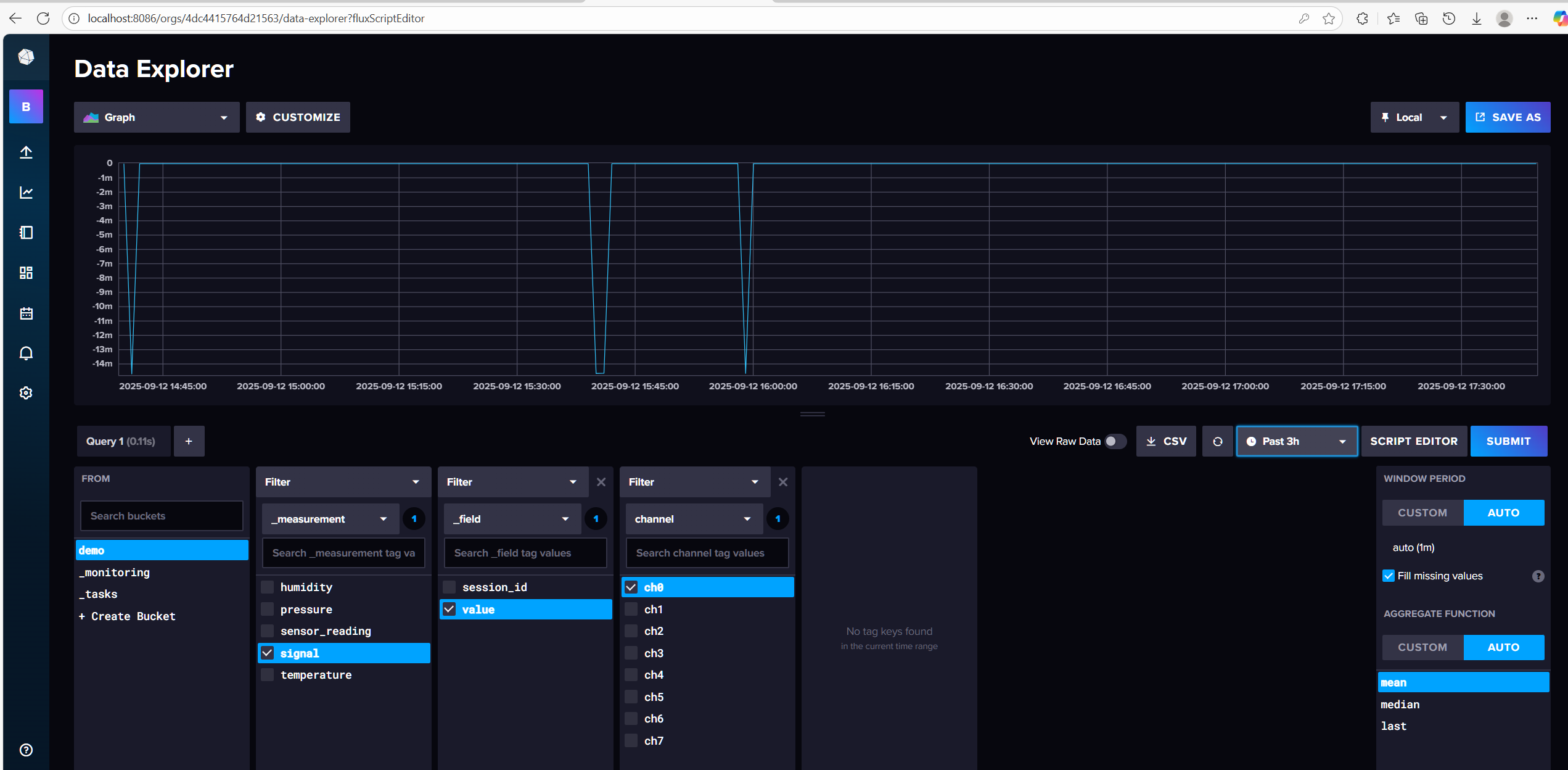The height and width of the screenshot is (770, 1568).
Task: Check the pressure measurement
Action: (x=268, y=609)
